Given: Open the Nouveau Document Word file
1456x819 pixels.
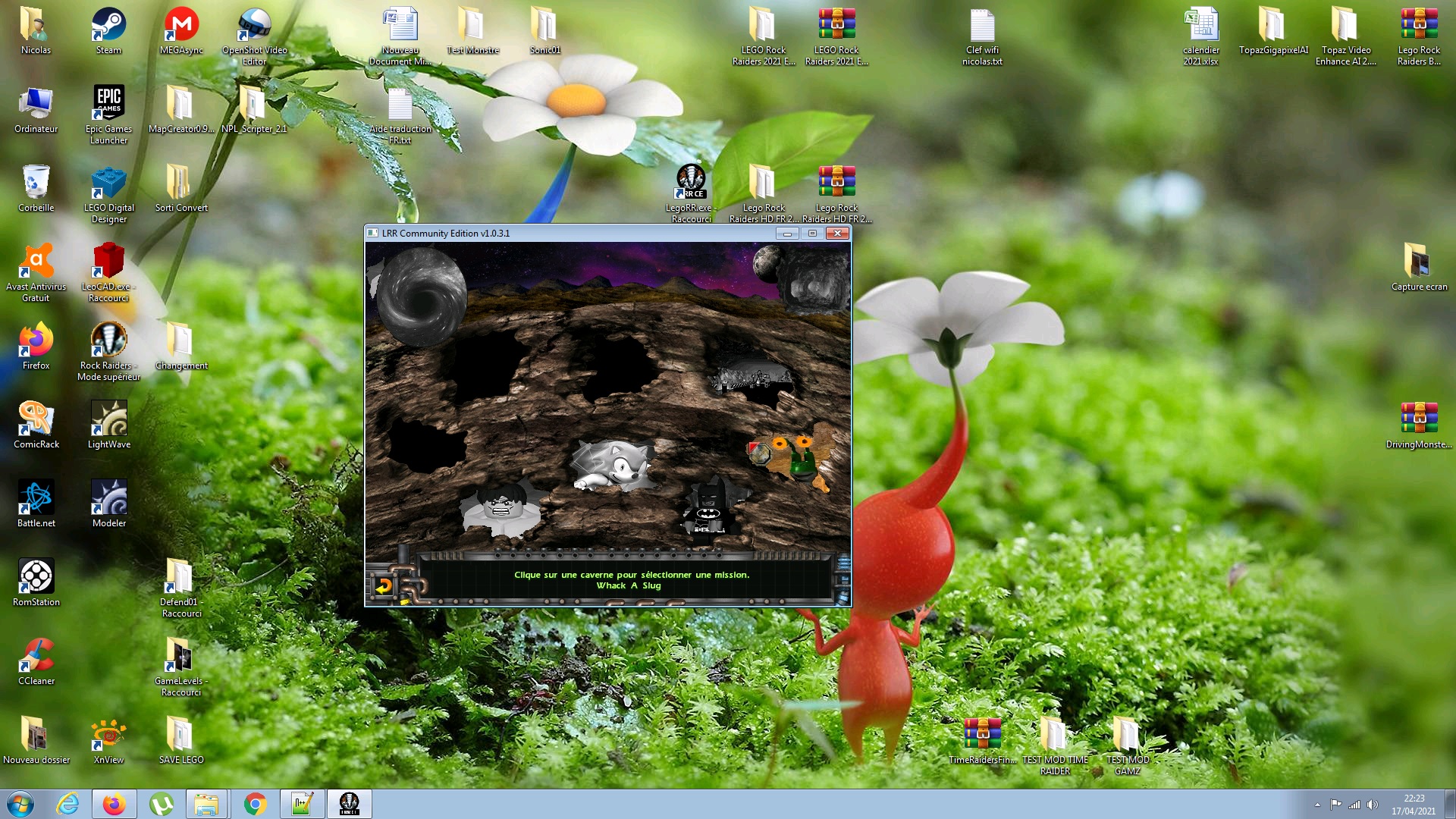Looking at the screenshot, I should 400,36.
